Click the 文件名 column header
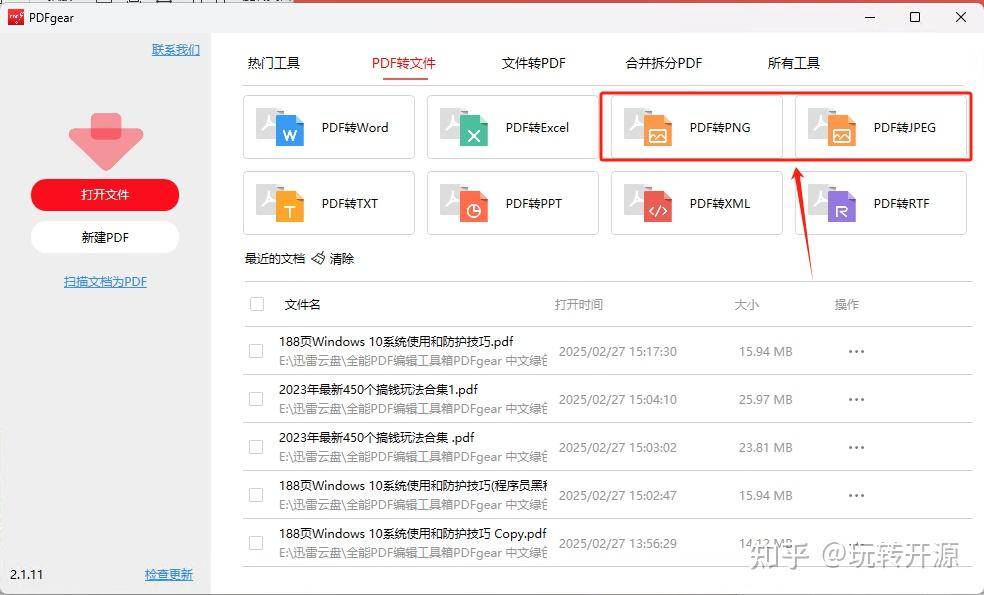Viewport: 984px width, 595px height. [x=302, y=304]
